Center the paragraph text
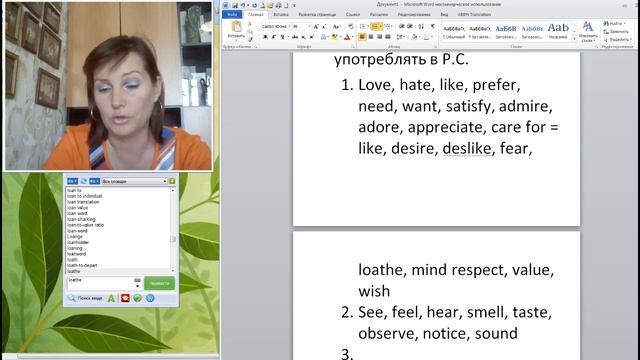640x360 pixels. click(371, 37)
